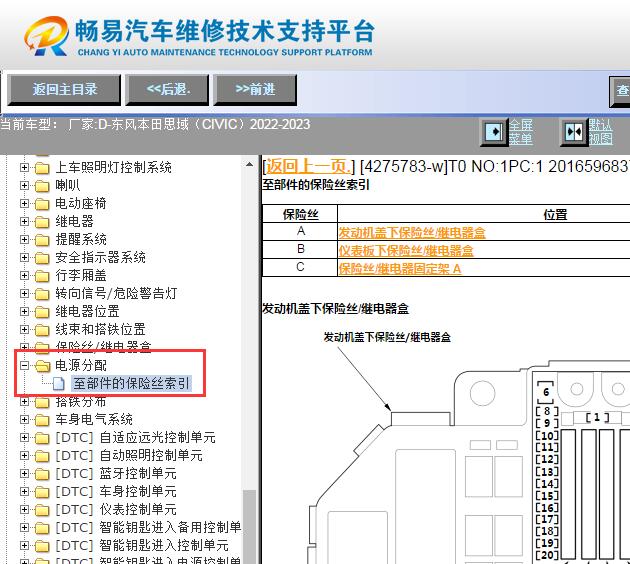Click the 至部件的保险丝索引 document icon
Screen dimensions: 630x564
(59, 384)
